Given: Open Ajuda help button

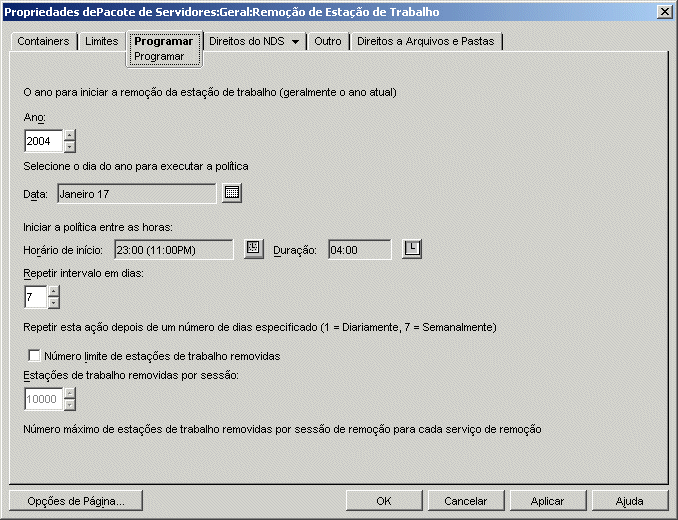Looking at the screenshot, I should (630, 501).
